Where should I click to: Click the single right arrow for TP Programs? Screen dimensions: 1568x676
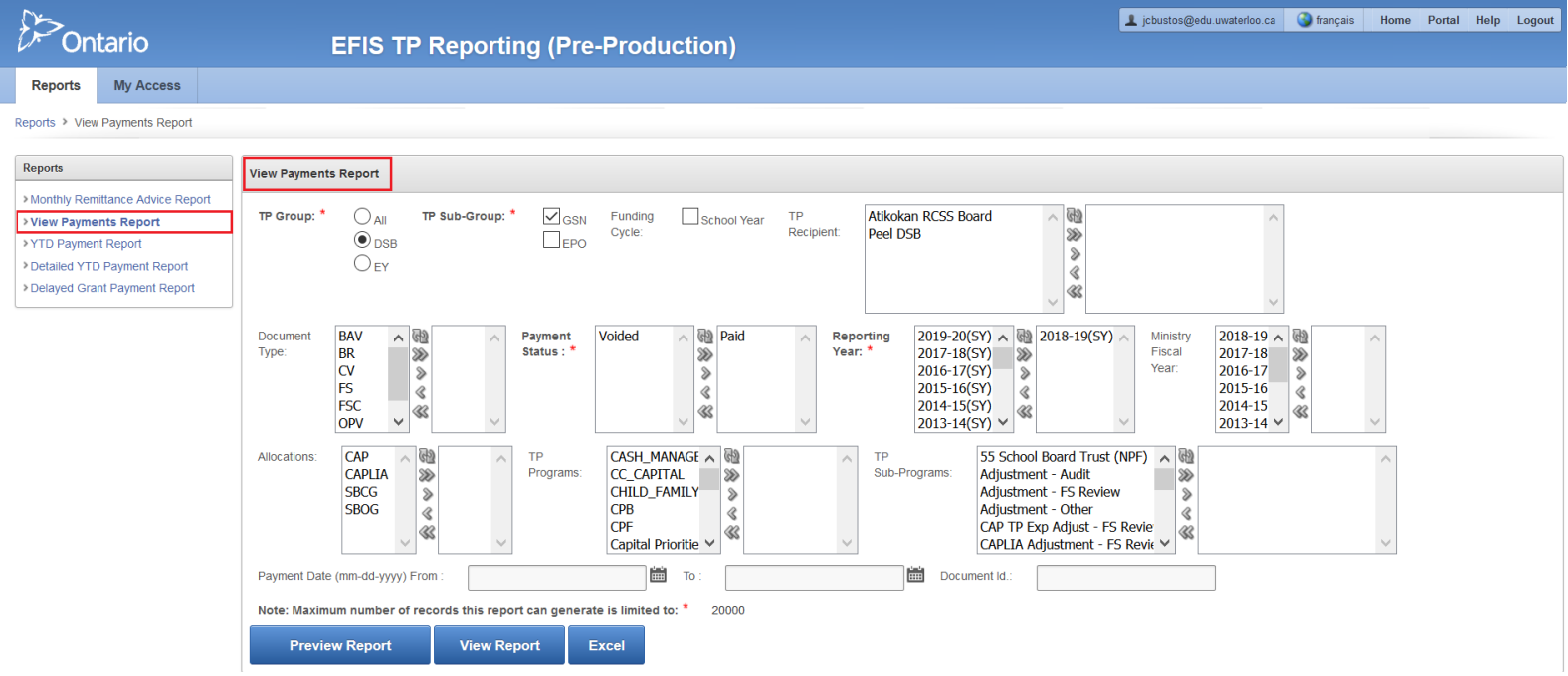pyautogui.click(x=732, y=495)
